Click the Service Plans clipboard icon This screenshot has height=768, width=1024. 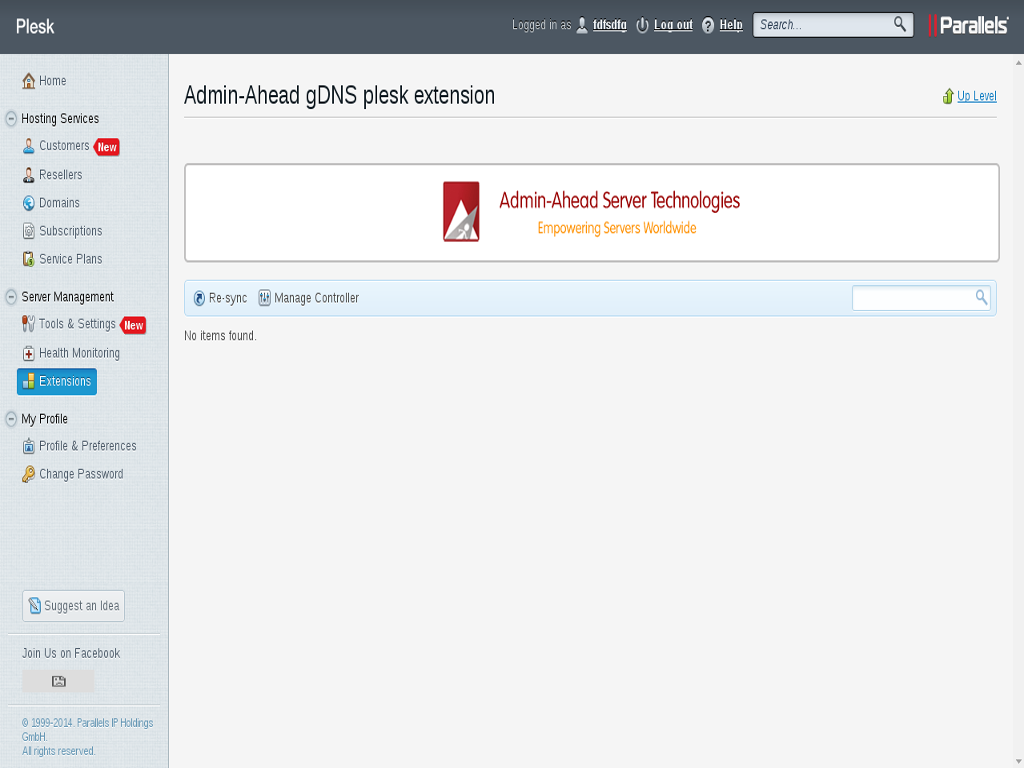pos(28,259)
